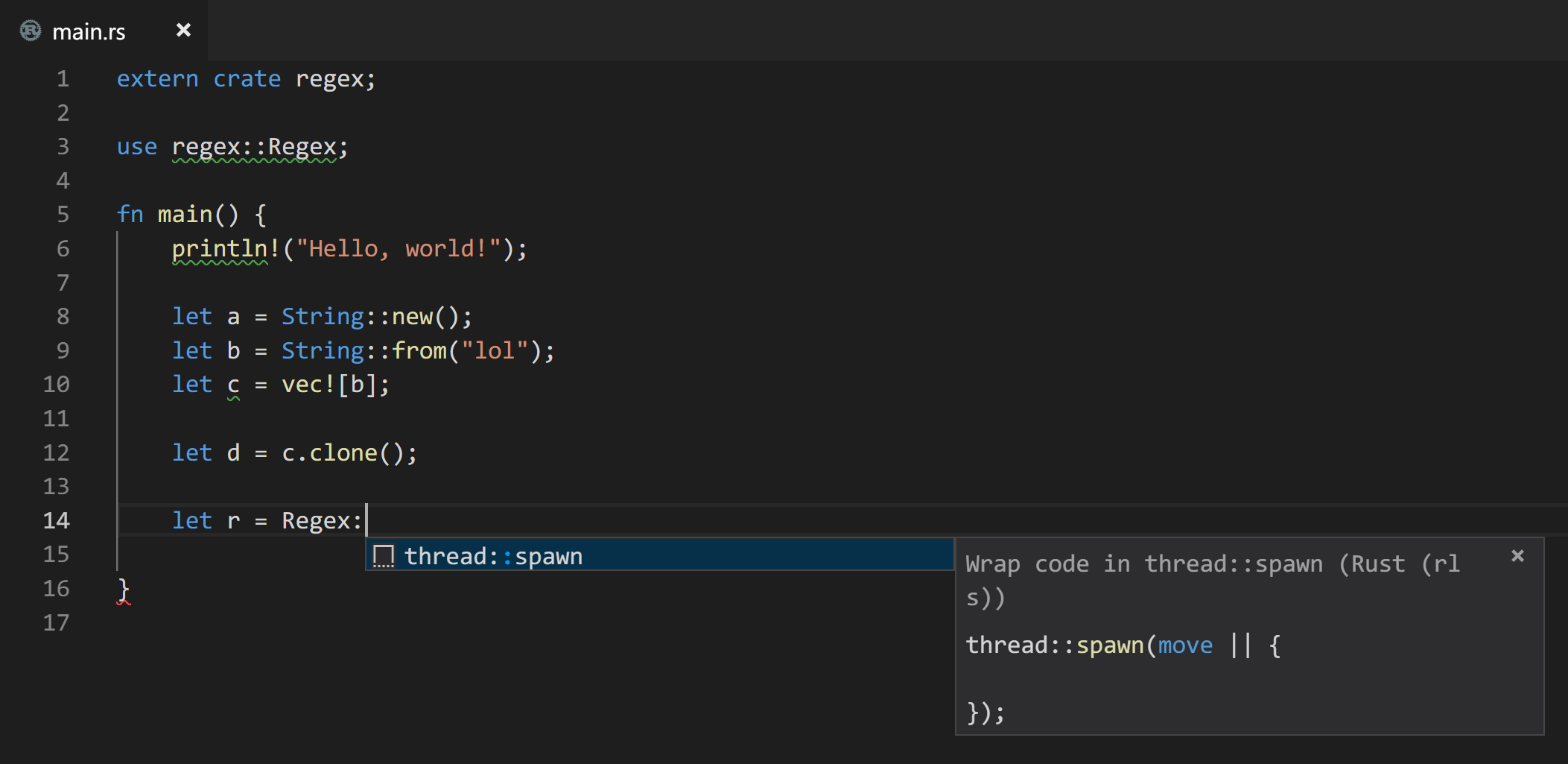Click the 'extern' keyword on line 1
The height and width of the screenshot is (764, 1568).
(157, 79)
